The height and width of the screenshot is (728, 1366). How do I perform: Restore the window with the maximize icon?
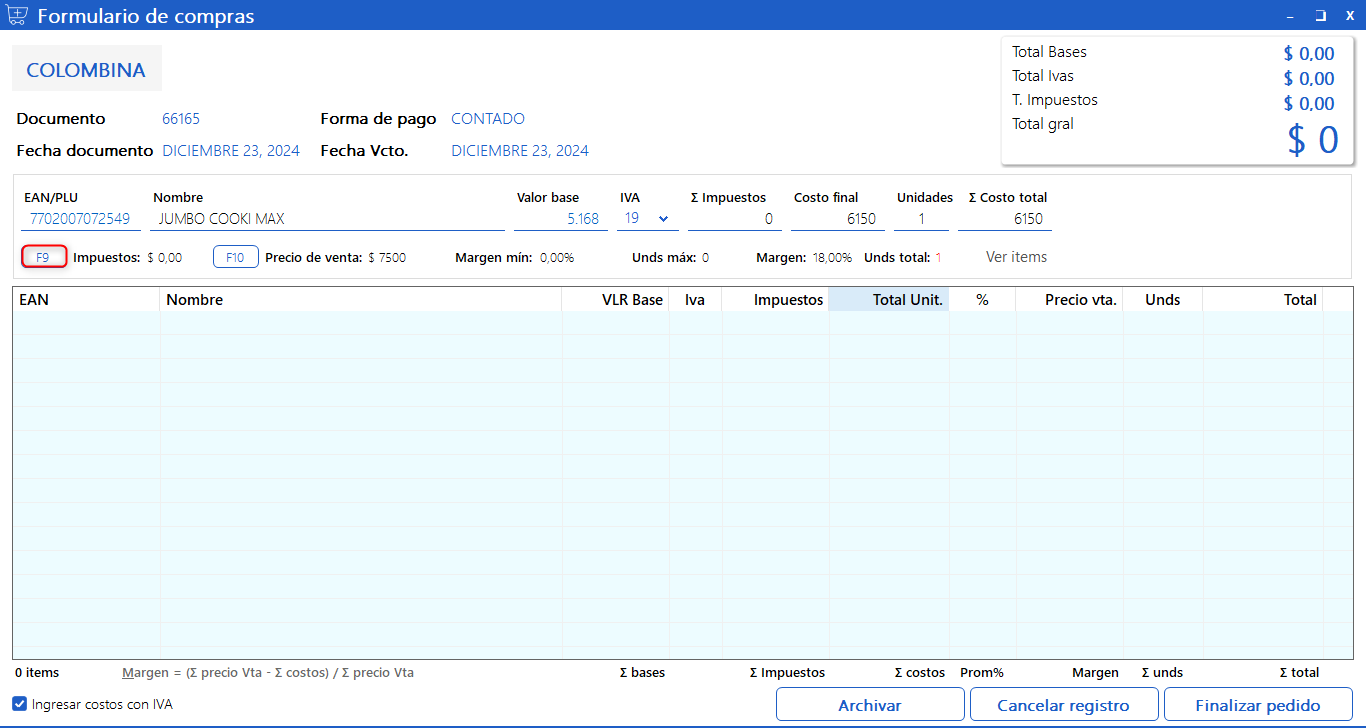1320,16
